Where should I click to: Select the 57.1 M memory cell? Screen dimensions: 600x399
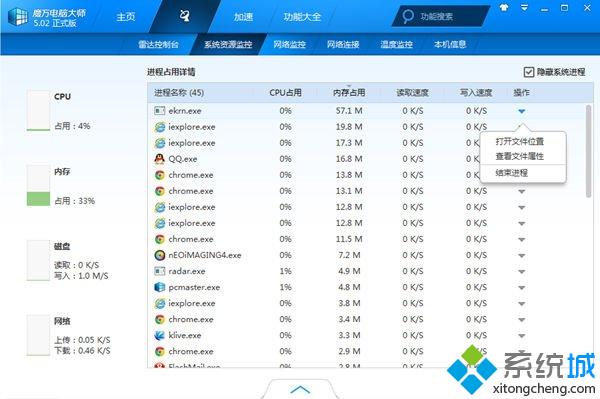click(x=349, y=111)
